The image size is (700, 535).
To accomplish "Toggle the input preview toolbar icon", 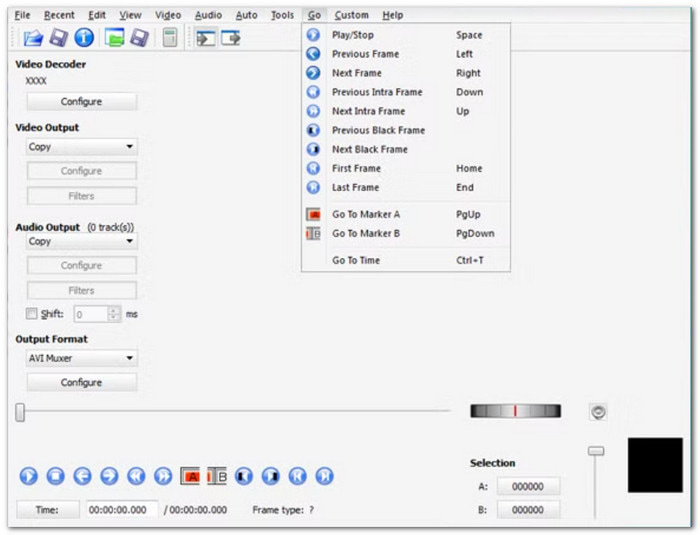I will (x=206, y=38).
